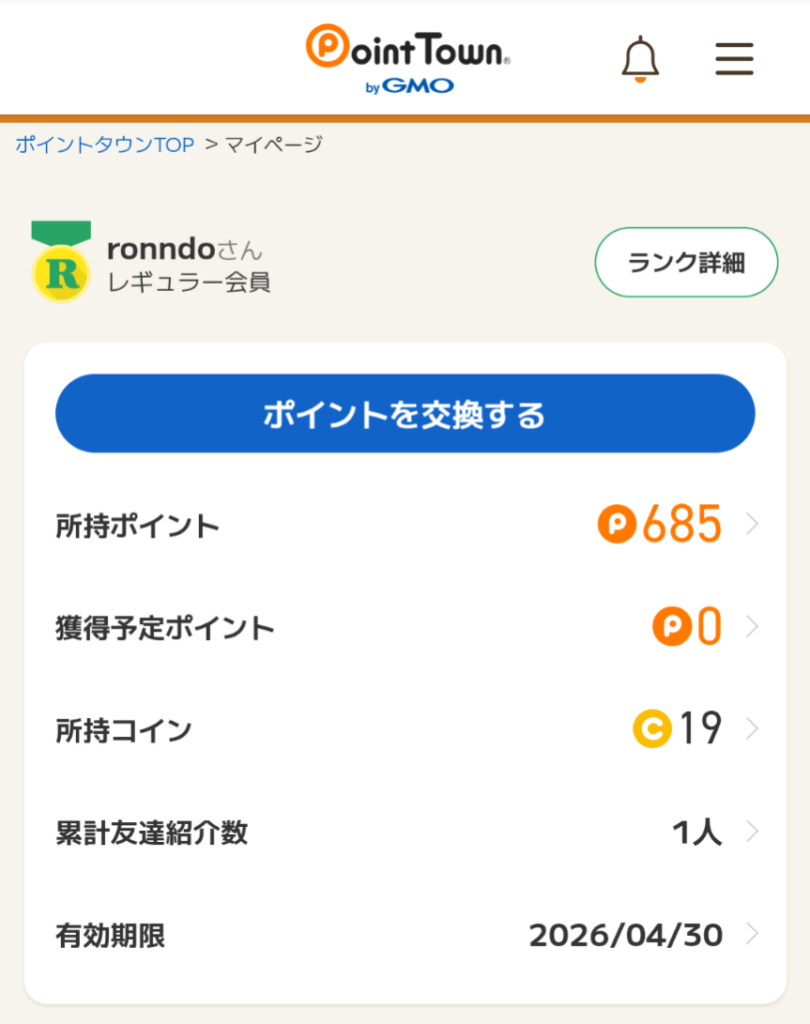This screenshot has width=810, height=1024.
Task: Open the 所持コイン label
Action: tap(123, 731)
